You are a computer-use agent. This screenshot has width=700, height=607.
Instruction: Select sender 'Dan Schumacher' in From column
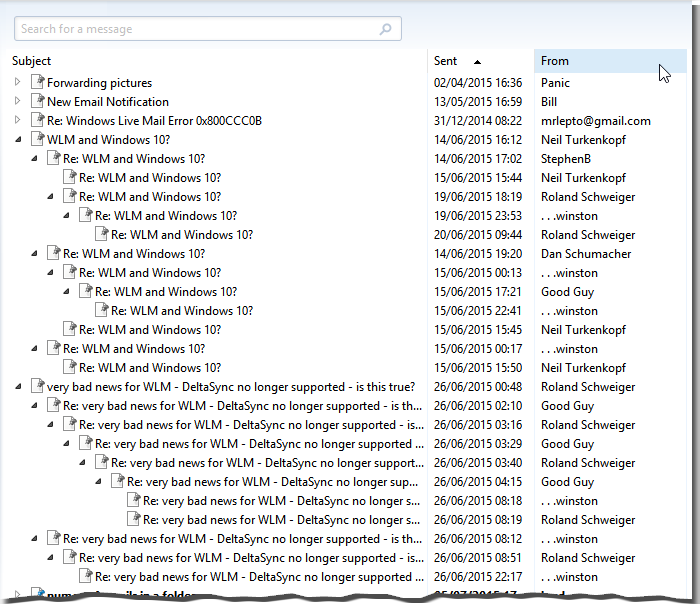(x=586, y=254)
